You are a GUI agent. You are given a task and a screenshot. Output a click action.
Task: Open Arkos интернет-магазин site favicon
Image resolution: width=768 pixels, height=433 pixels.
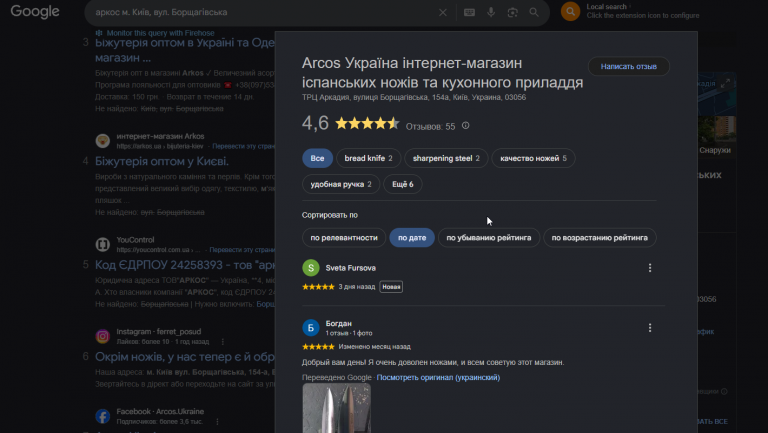click(x=102, y=141)
